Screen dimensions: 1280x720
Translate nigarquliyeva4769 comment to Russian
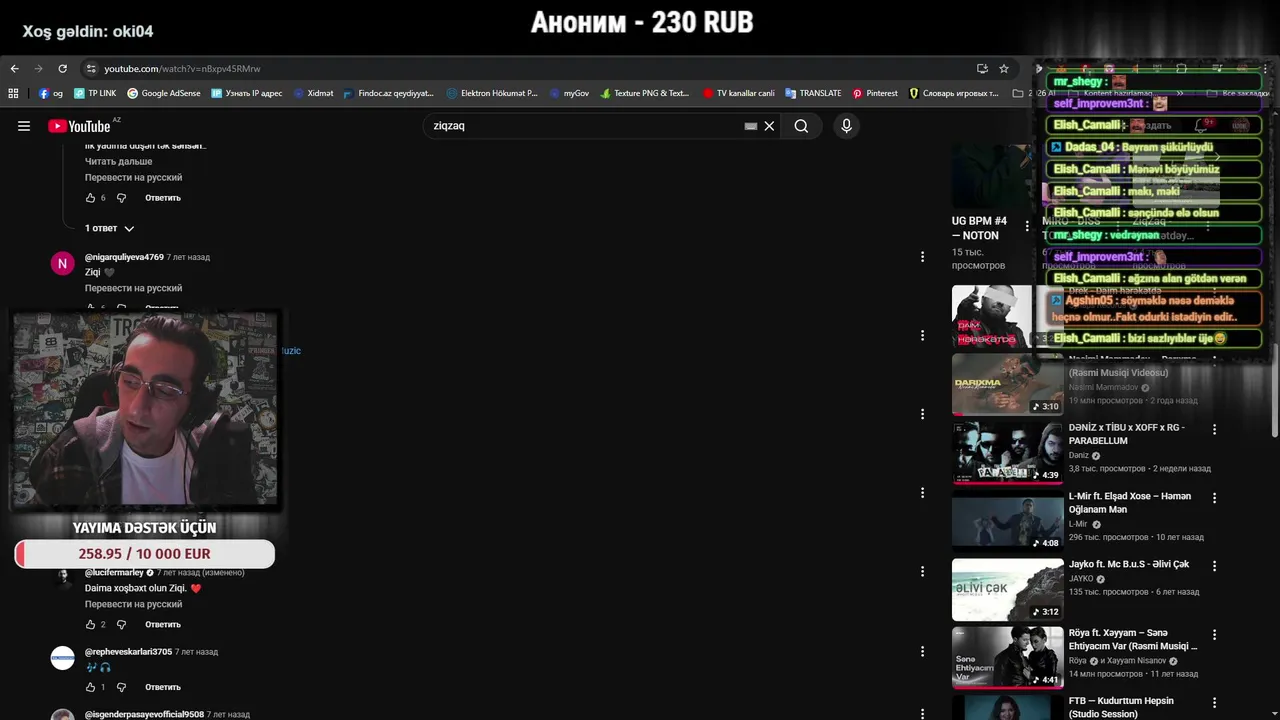pos(133,288)
